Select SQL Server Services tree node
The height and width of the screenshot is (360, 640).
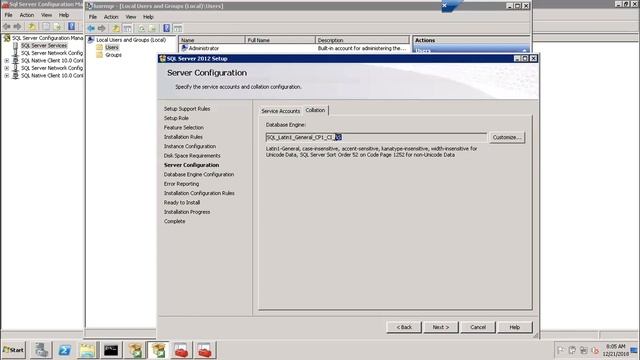click(x=44, y=45)
